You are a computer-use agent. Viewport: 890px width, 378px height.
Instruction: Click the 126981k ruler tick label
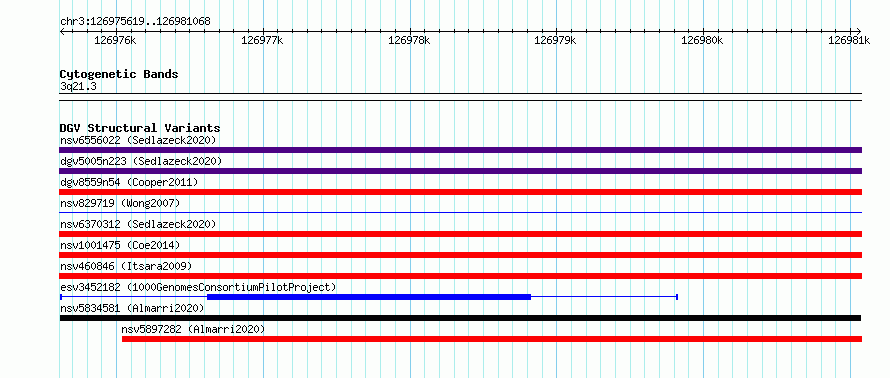click(x=849, y=40)
